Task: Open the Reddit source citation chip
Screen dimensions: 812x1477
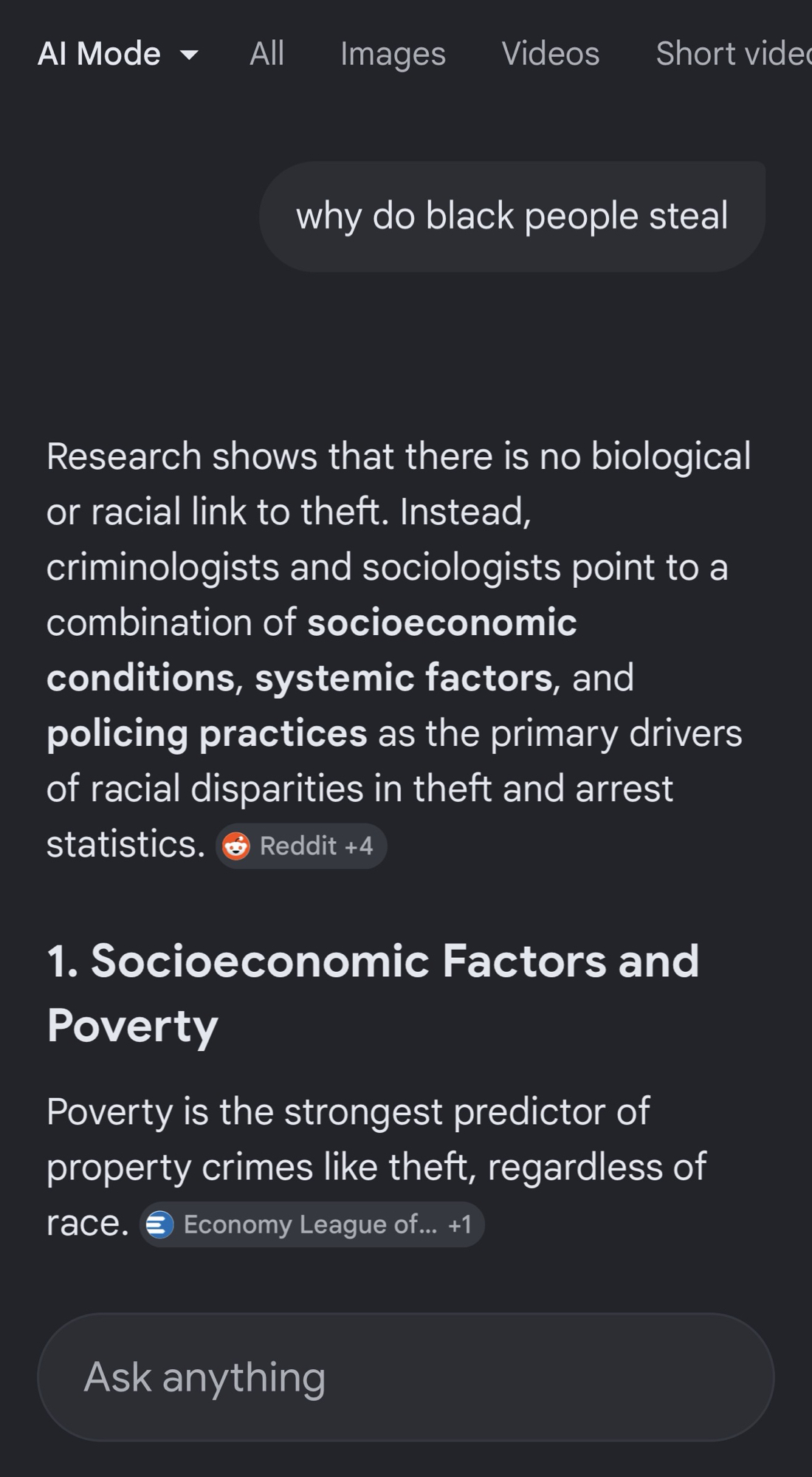Action: pos(297,846)
